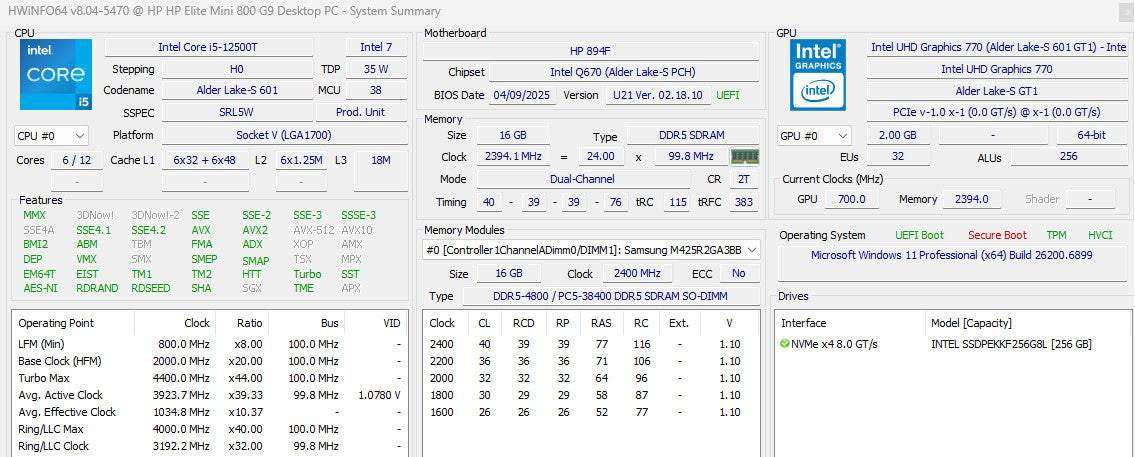Click the Model [Capacity] column header
Viewport: 1135px width, 457px height.
click(x=1029, y=323)
